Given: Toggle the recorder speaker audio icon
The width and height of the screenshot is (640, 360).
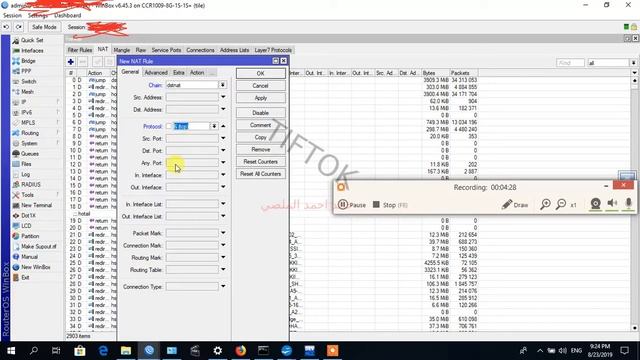Looking at the screenshot, I should 612,203.
